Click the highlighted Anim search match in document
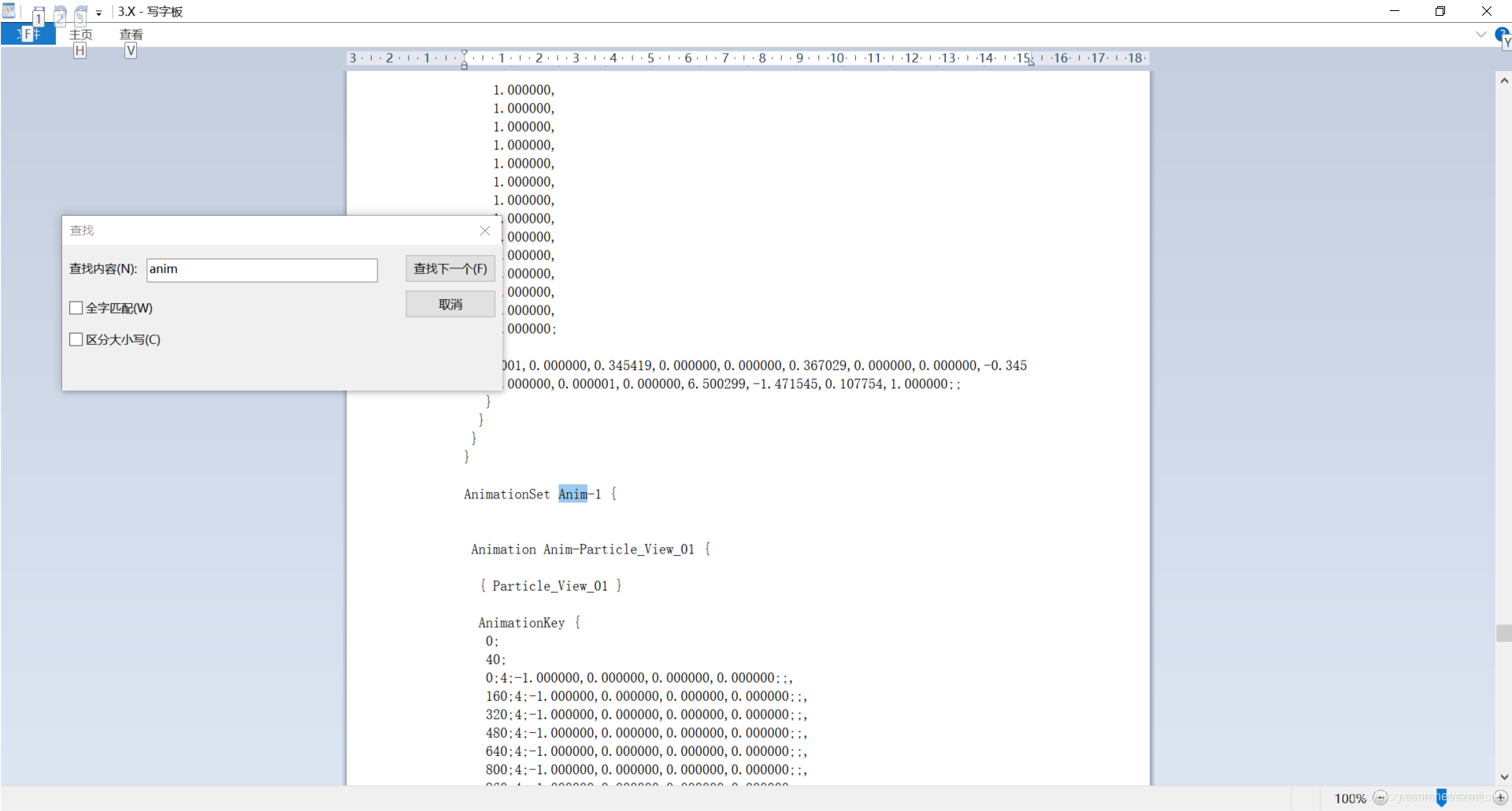 coord(573,494)
